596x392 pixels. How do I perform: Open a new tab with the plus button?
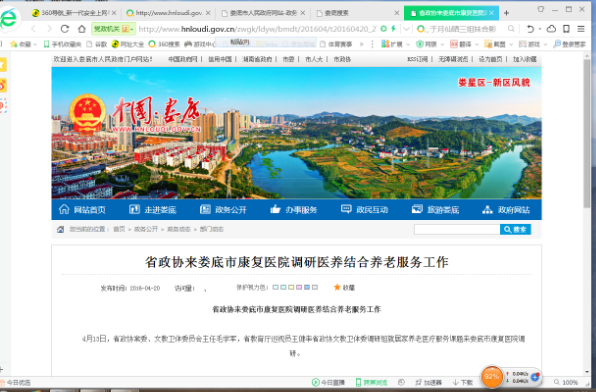(506, 13)
